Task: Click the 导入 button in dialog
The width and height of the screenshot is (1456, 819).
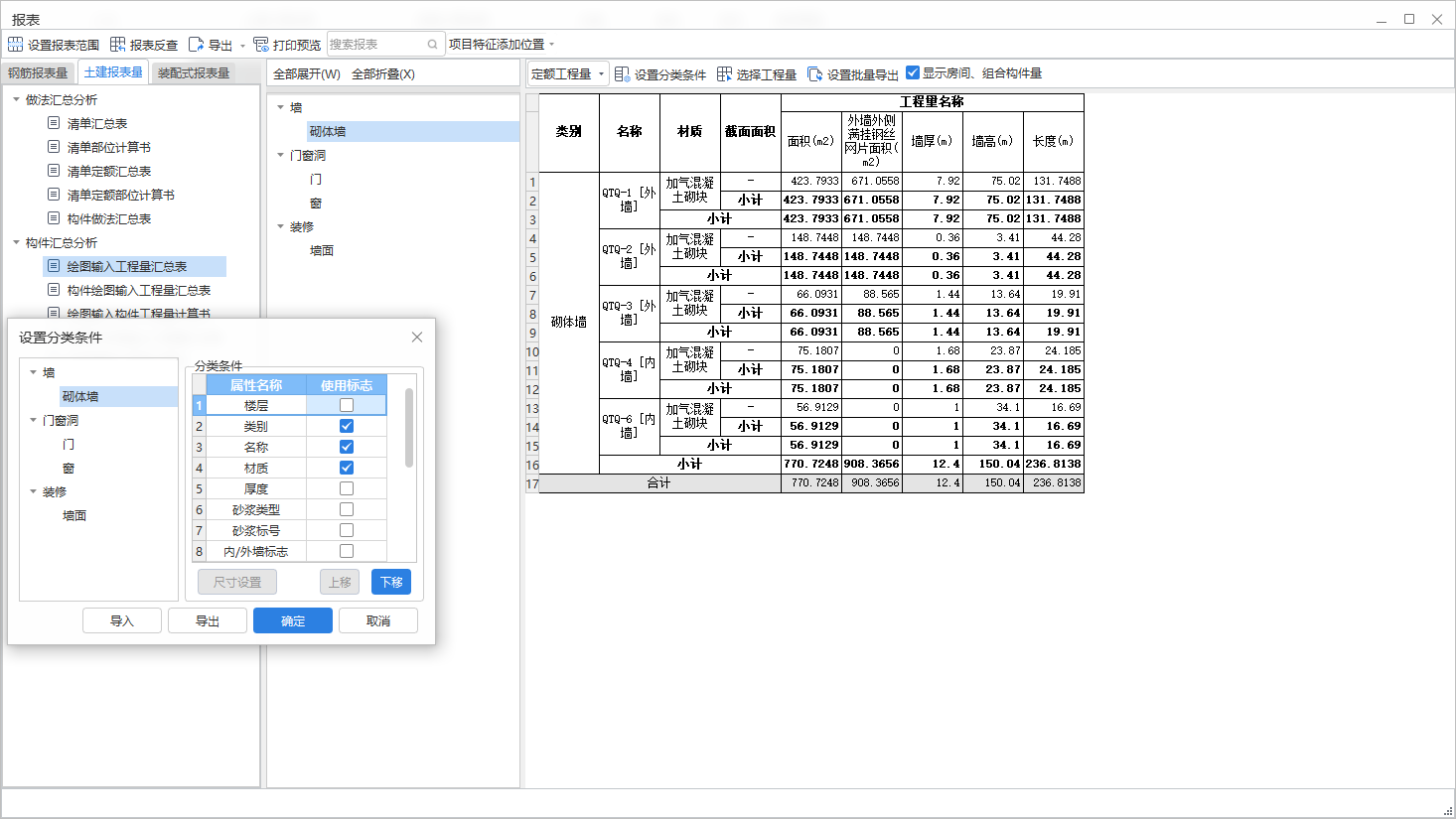Action: pos(122,620)
